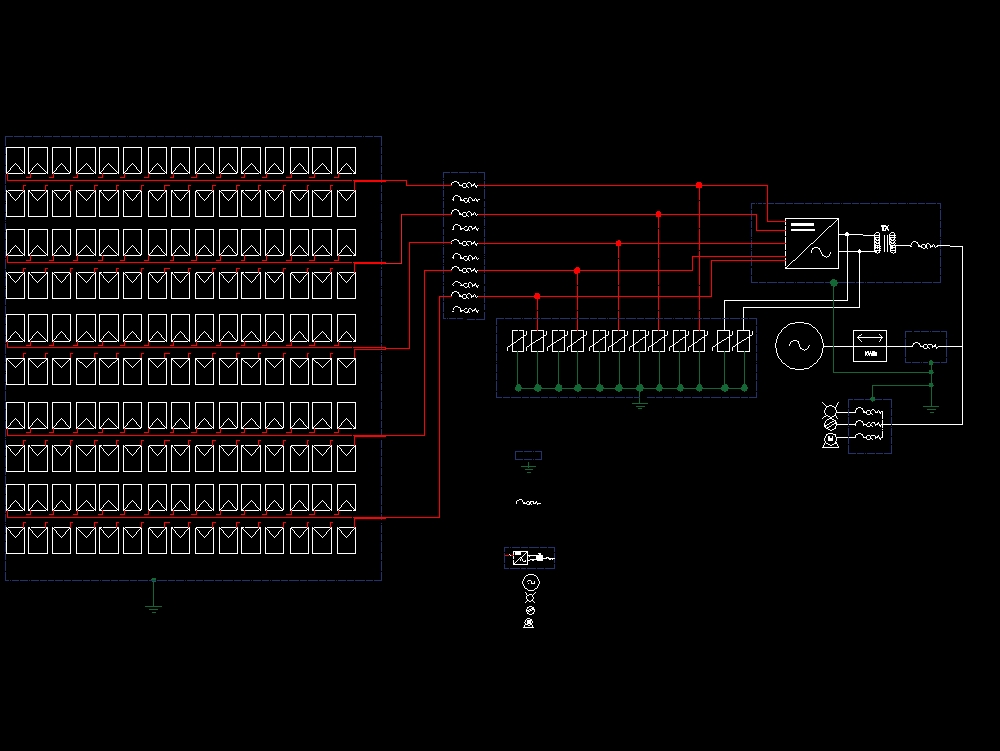Select the topmost DC fuse inductor symbol
This screenshot has width=1000, height=751.
pos(464,185)
